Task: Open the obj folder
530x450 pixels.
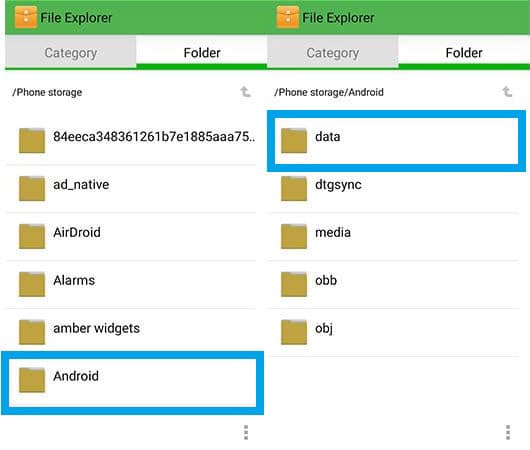Action: pyautogui.click(x=393, y=333)
